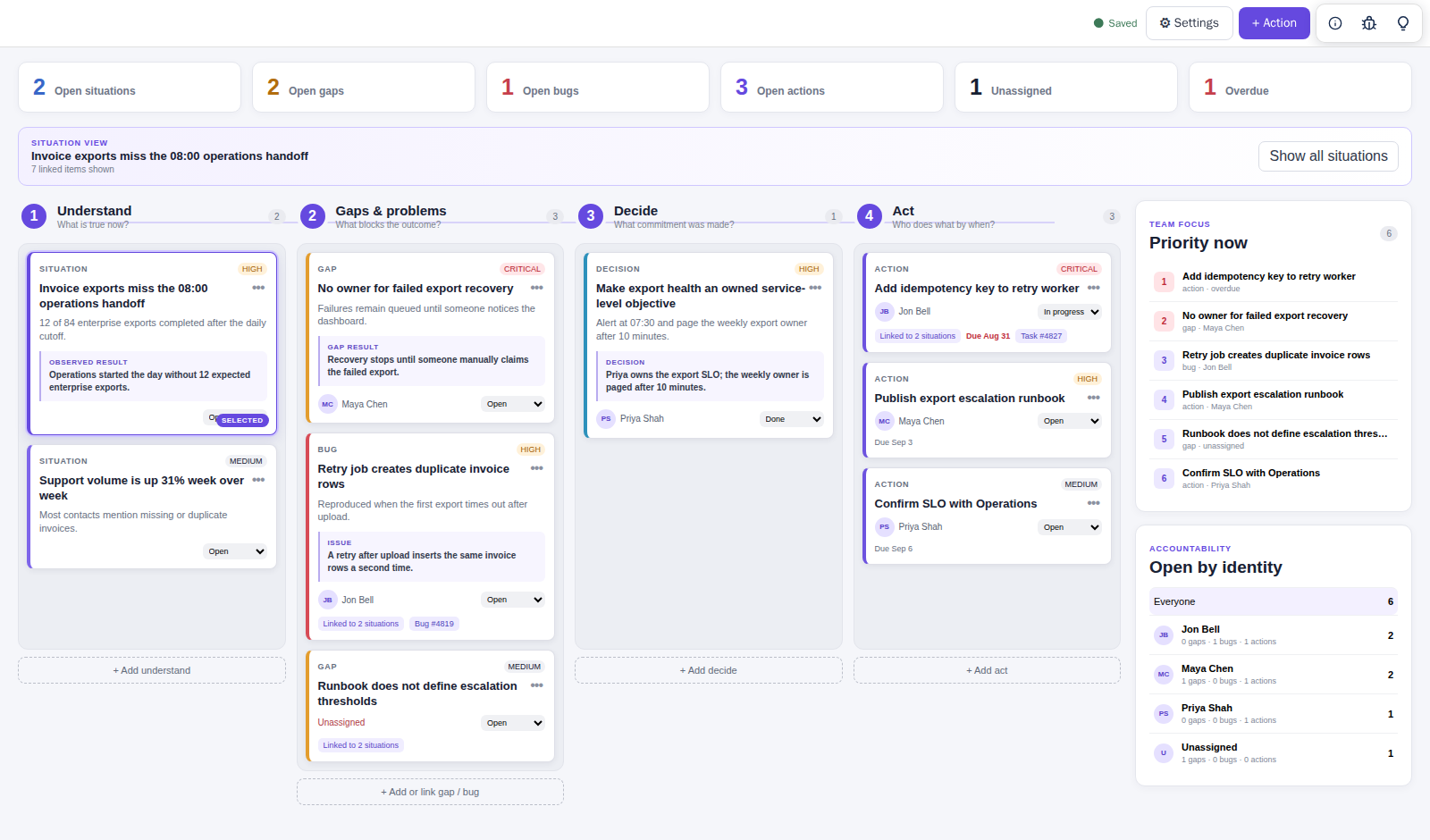The height and width of the screenshot is (840, 1430).
Task: Click the lightbulb icon in the top bar
Action: (1403, 23)
